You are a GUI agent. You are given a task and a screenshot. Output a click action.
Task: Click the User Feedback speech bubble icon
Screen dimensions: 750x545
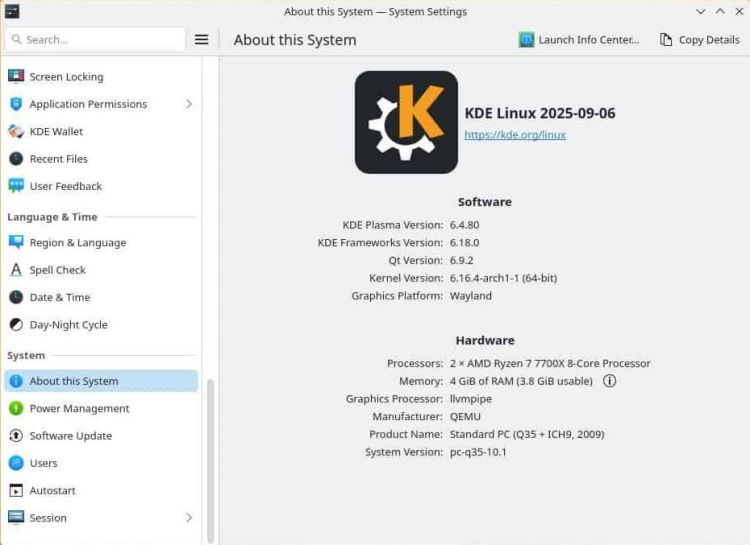tap(16, 186)
